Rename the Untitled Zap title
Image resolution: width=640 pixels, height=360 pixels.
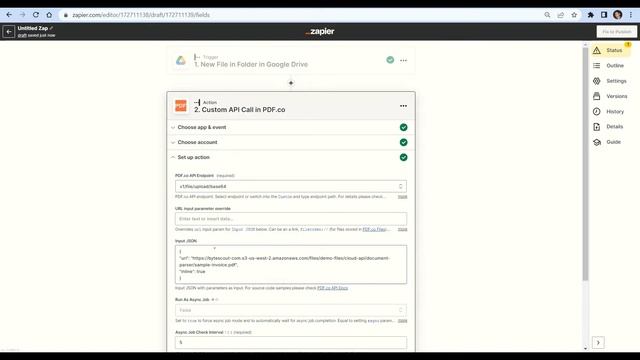click(x=33, y=28)
